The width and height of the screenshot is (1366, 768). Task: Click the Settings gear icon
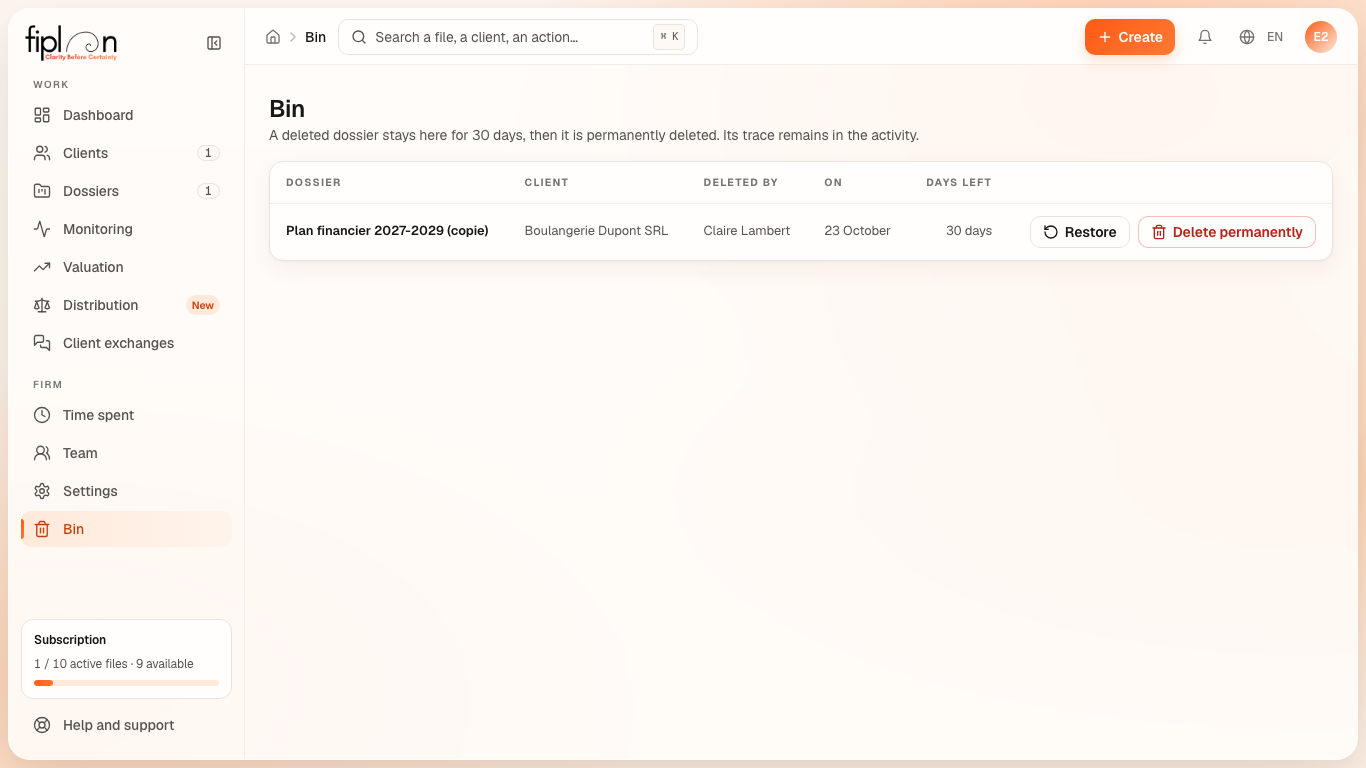coord(42,491)
